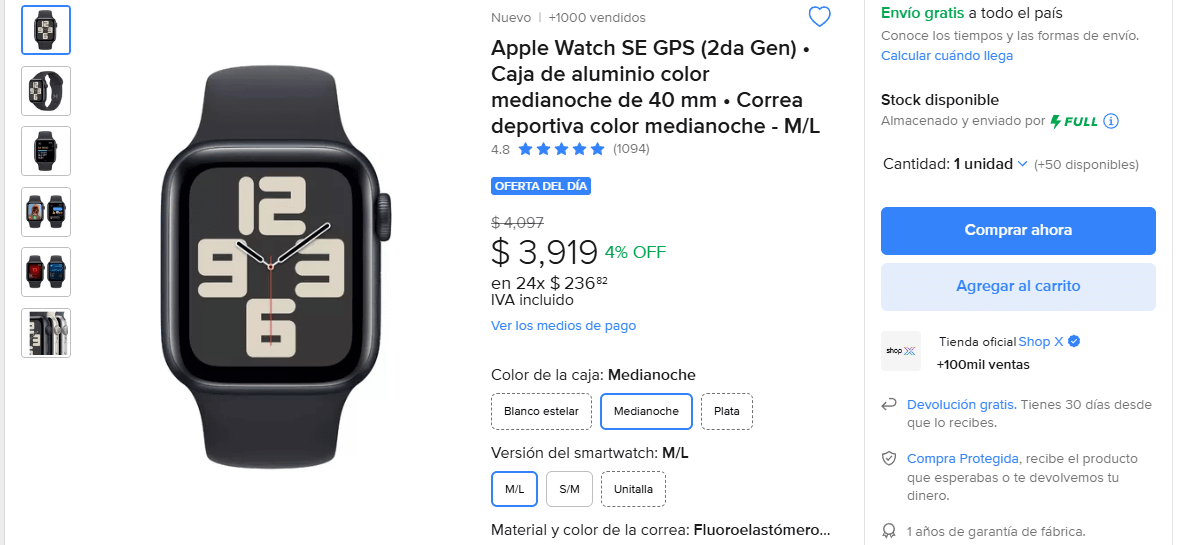The image size is (1180, 545).
Task: Click the five-star rating icons
Action: 561,149
